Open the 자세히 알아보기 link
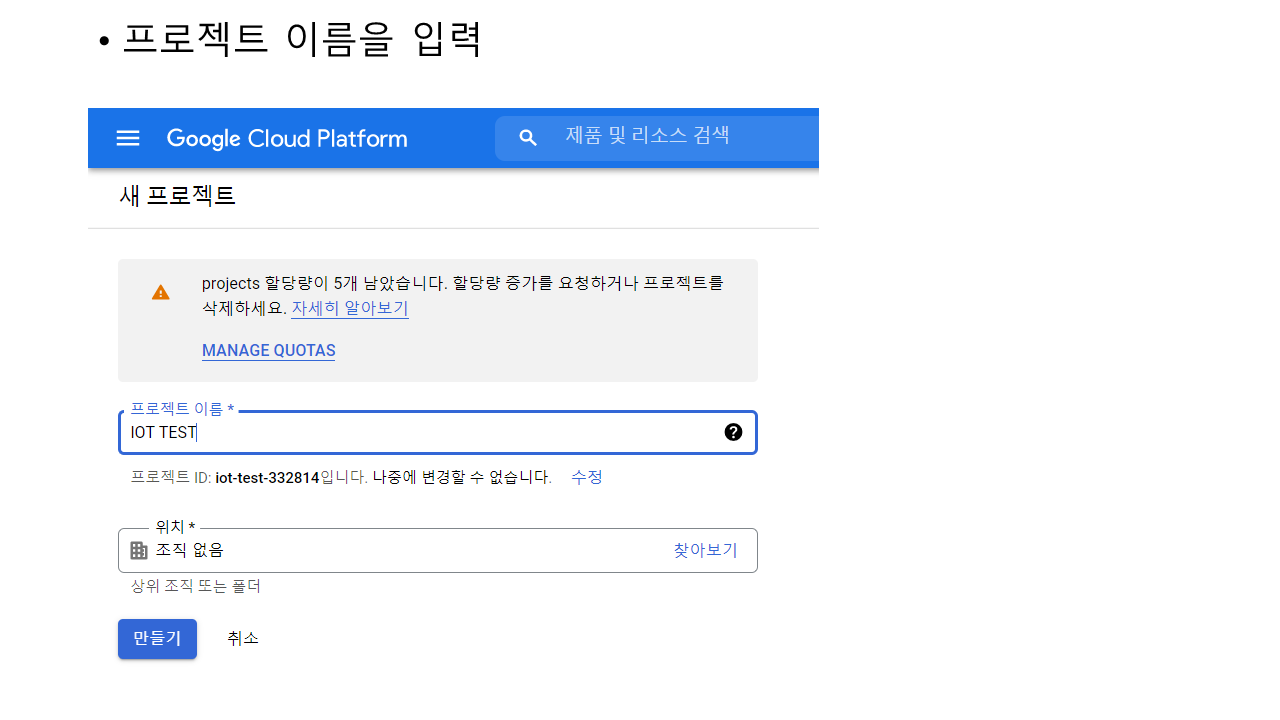The width and height of the screenshot is (1280, 720). click(349, 308)
